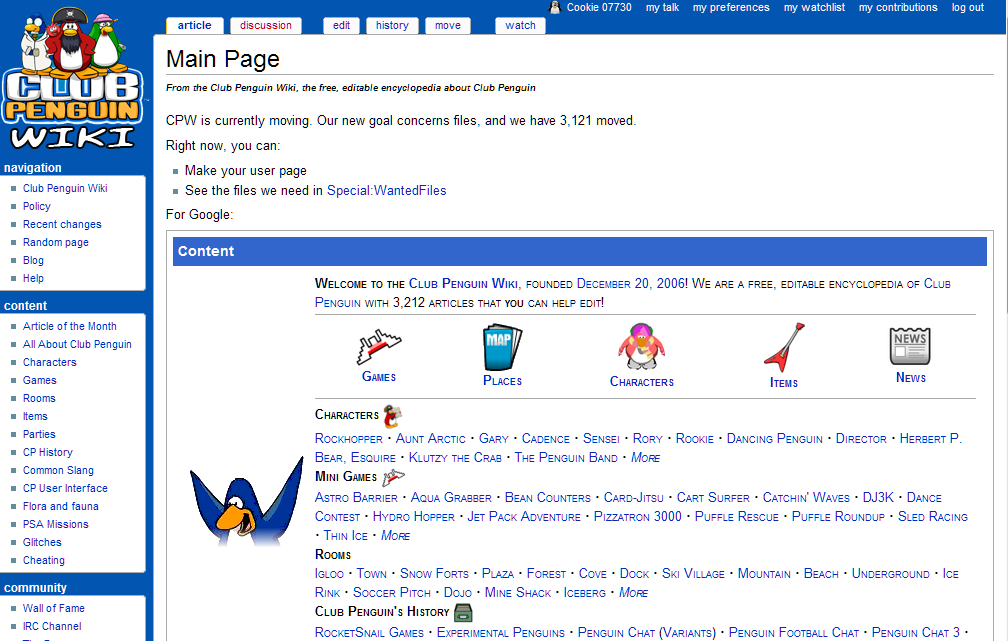Open the December 20, 2006 link
The image size is (1008, 641).
[631, 284]
